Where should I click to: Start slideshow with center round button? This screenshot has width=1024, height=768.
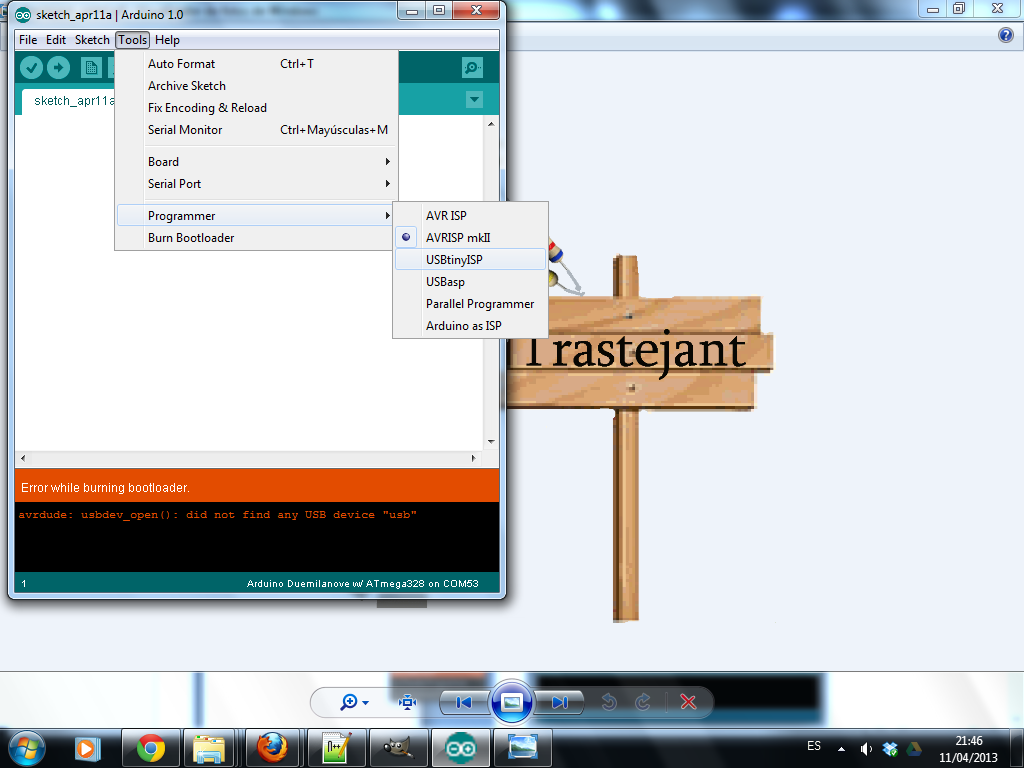click(x=511, y=702)
